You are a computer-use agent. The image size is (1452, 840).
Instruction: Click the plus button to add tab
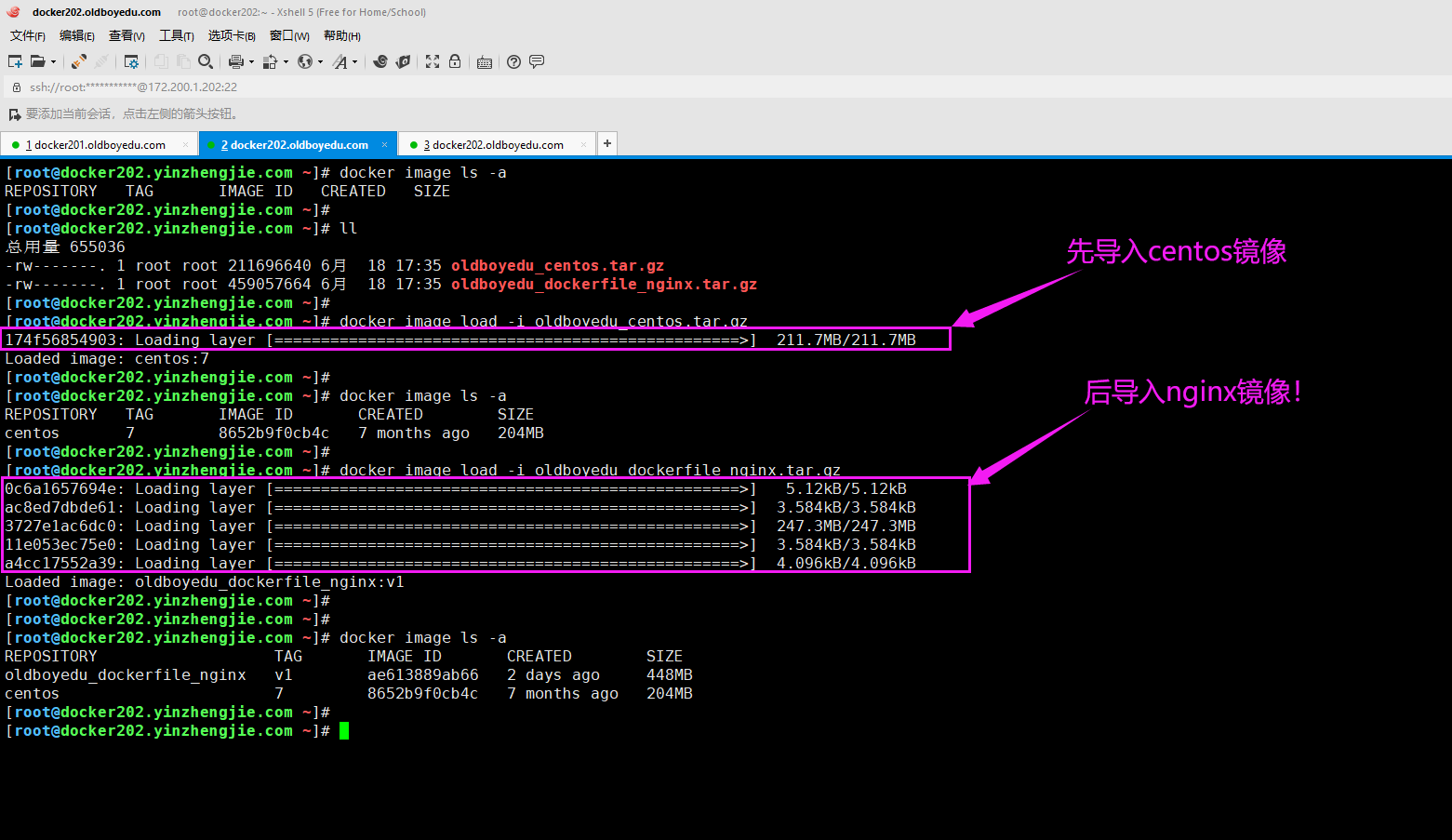606,143
